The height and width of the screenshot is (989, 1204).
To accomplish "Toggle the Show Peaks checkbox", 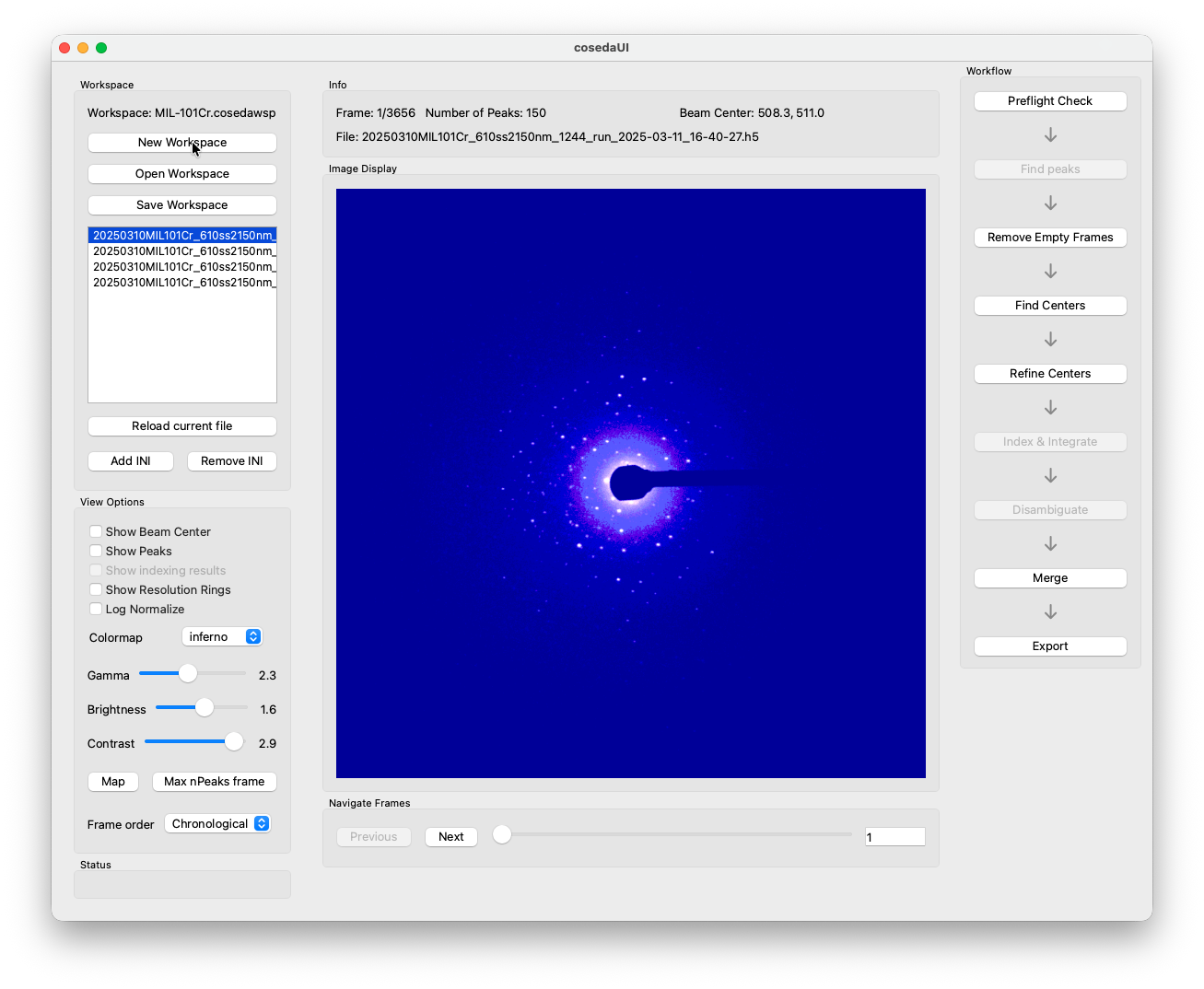I will (96, 551).
